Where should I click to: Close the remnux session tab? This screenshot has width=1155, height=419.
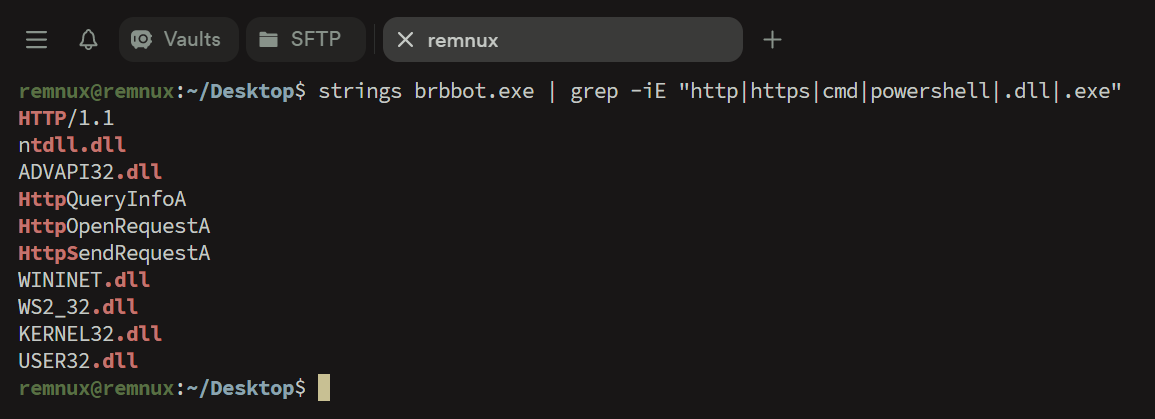(405, 40)
